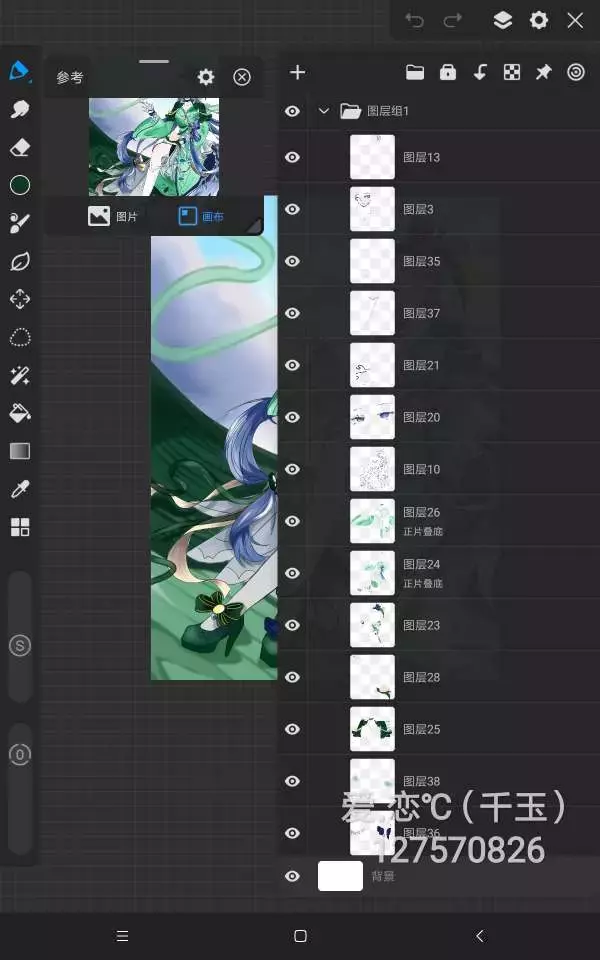Hide layer 图层28
Screen dimensions: 600x960
[x=293, y=677]
